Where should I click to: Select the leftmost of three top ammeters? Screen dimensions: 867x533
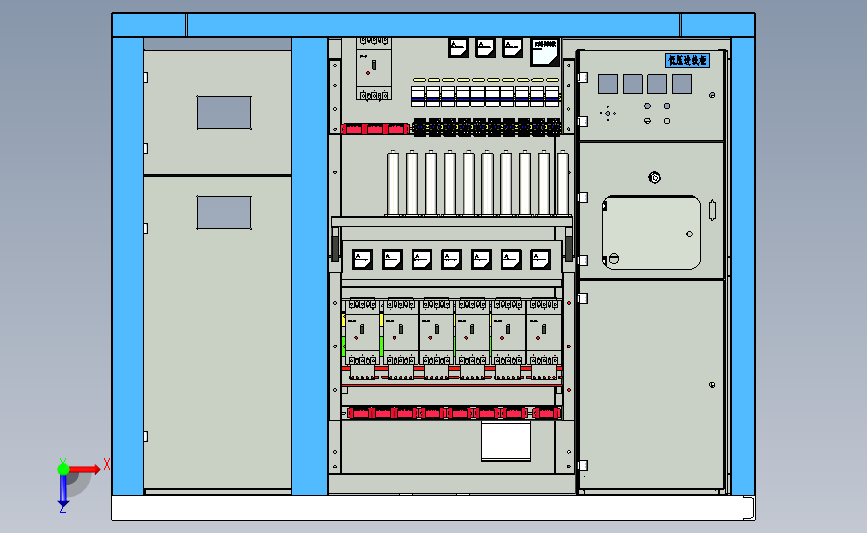tap(458, 48)
